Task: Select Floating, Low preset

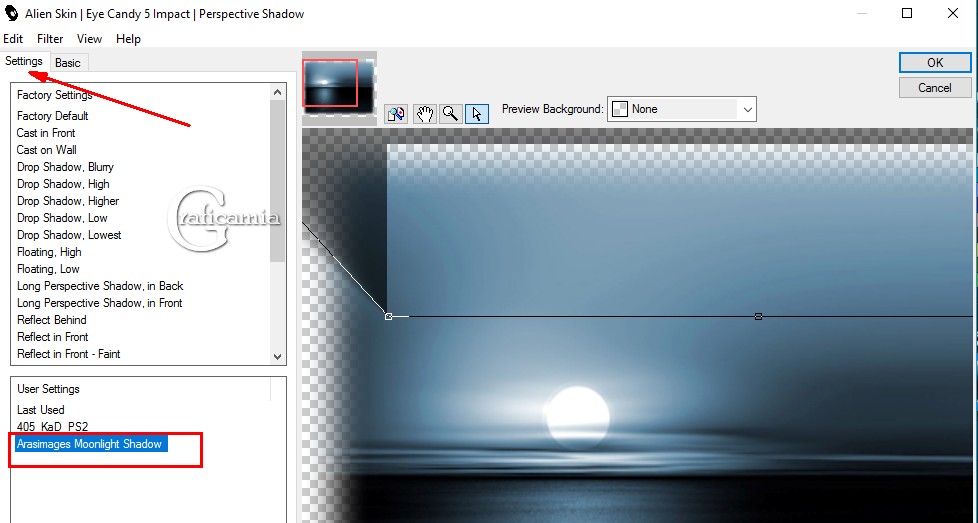Action: [x=48, y=269]
